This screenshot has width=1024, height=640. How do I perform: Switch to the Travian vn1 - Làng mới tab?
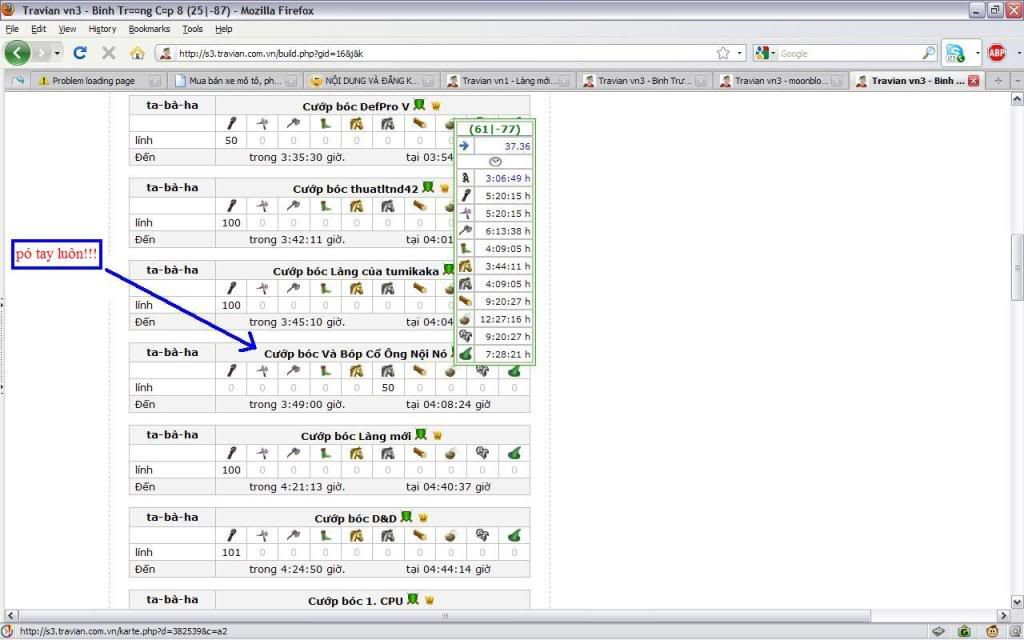point(507,80)
